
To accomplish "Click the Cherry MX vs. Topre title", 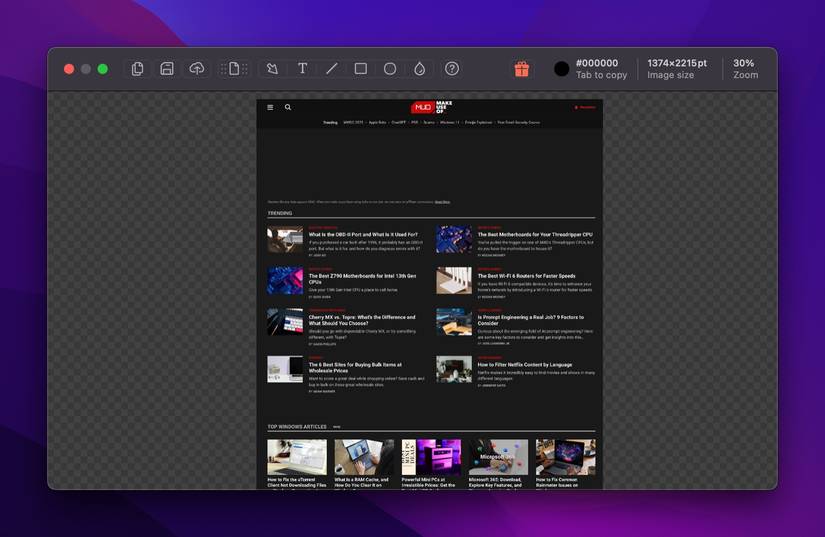I will 362,320.
